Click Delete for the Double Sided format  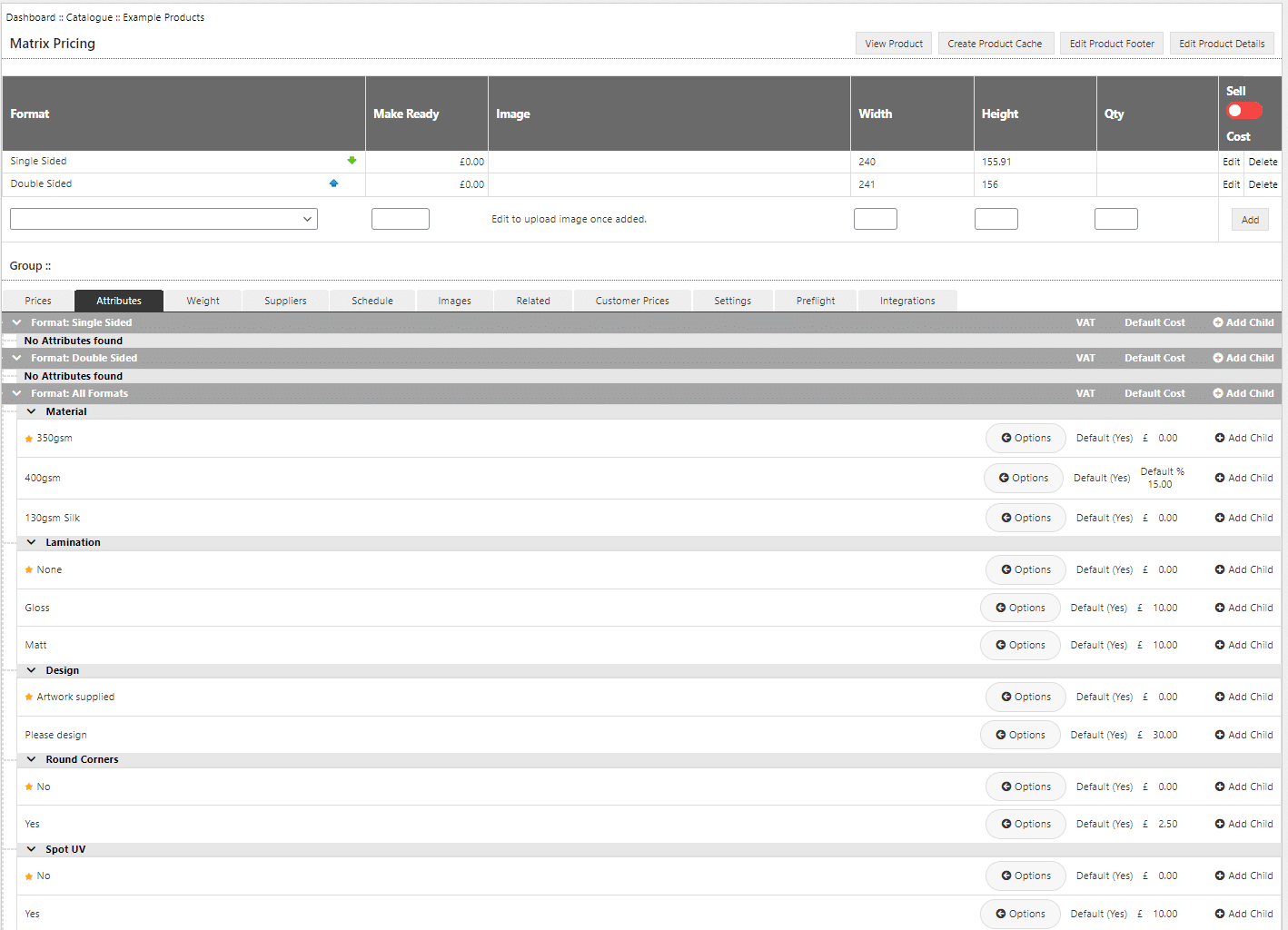1263,184
